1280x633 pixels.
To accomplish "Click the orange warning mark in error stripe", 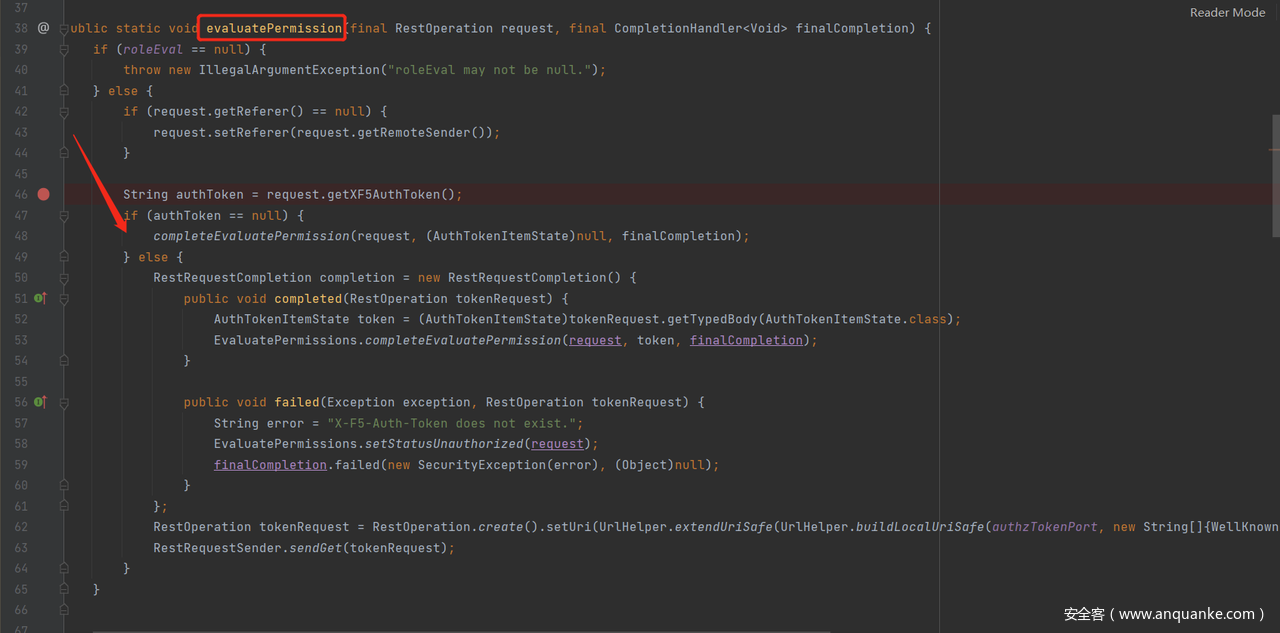I will pyautogui.click(x=1274, y=149).
